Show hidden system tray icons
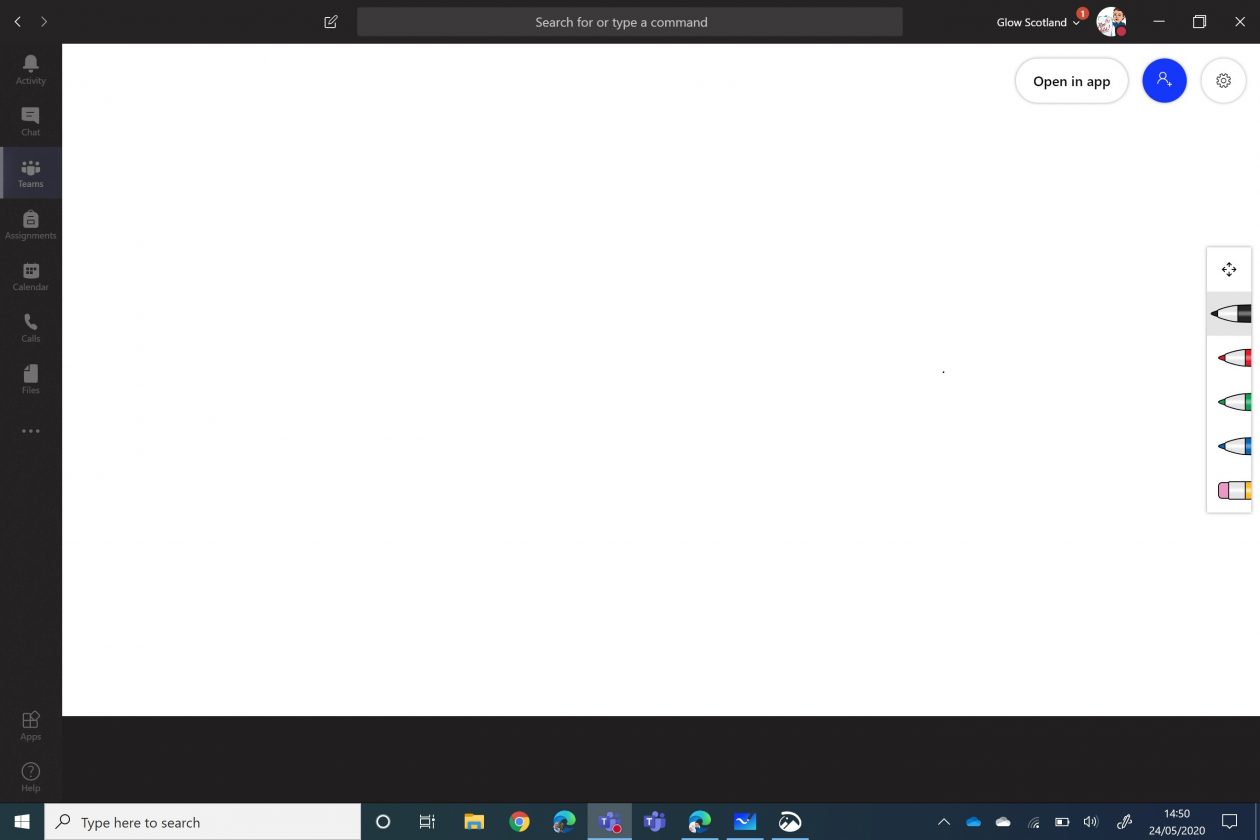Image resolution: width=1260 pixels, height=840 pixels. tap(943, 822)
